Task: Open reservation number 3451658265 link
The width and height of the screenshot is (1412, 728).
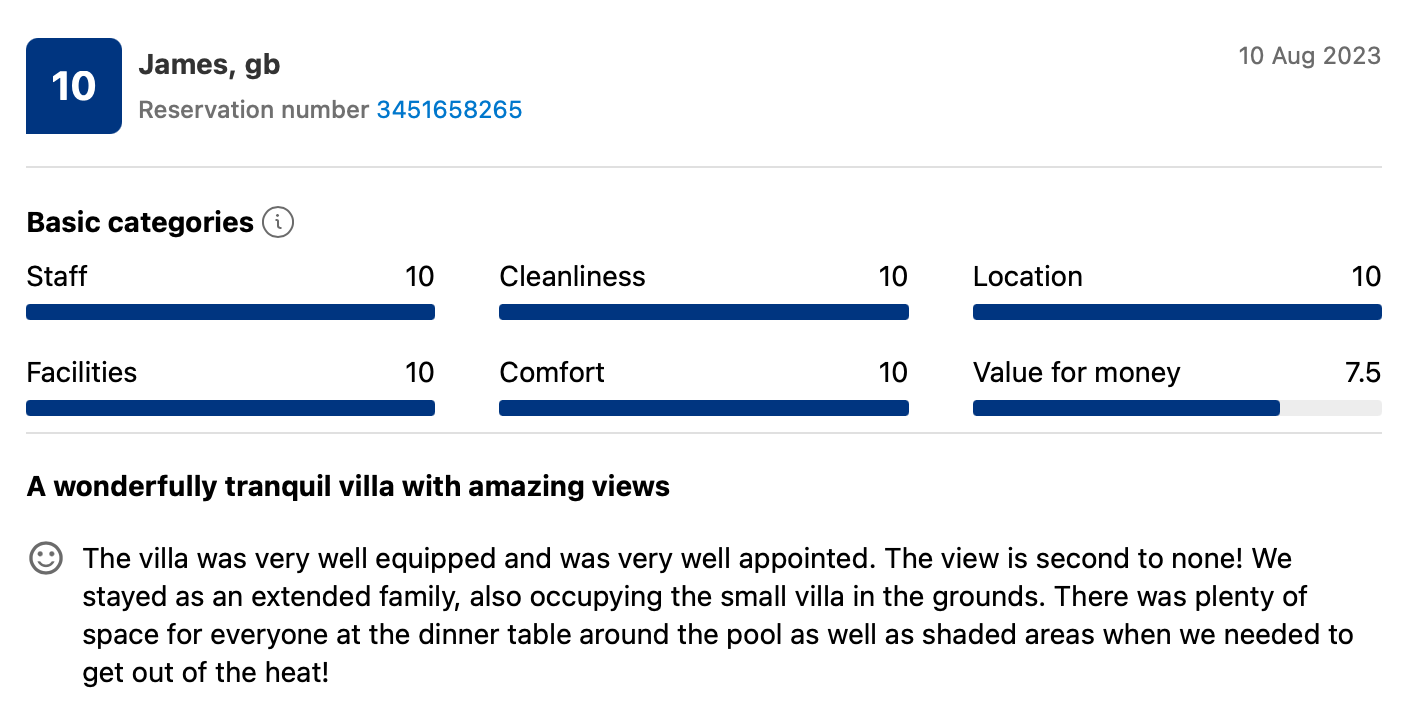Action: click(449, 109)
